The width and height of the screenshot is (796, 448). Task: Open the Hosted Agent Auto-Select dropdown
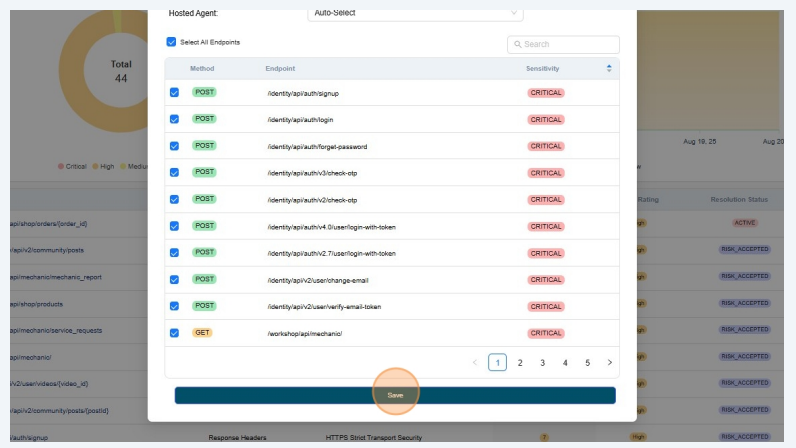(x=415, y=13)
